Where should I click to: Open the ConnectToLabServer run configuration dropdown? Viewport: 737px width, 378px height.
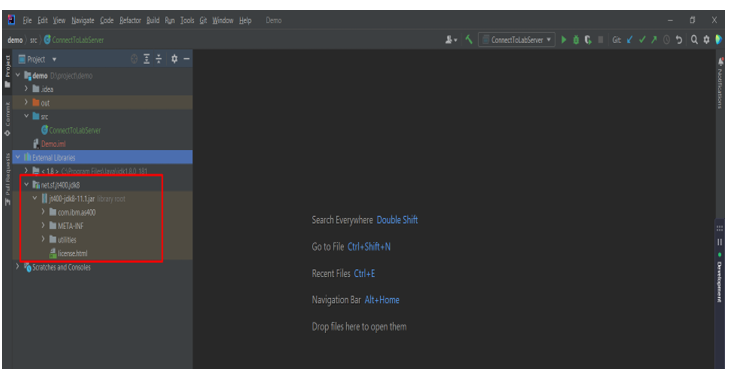pyautogui.click(x=517, y=40)
